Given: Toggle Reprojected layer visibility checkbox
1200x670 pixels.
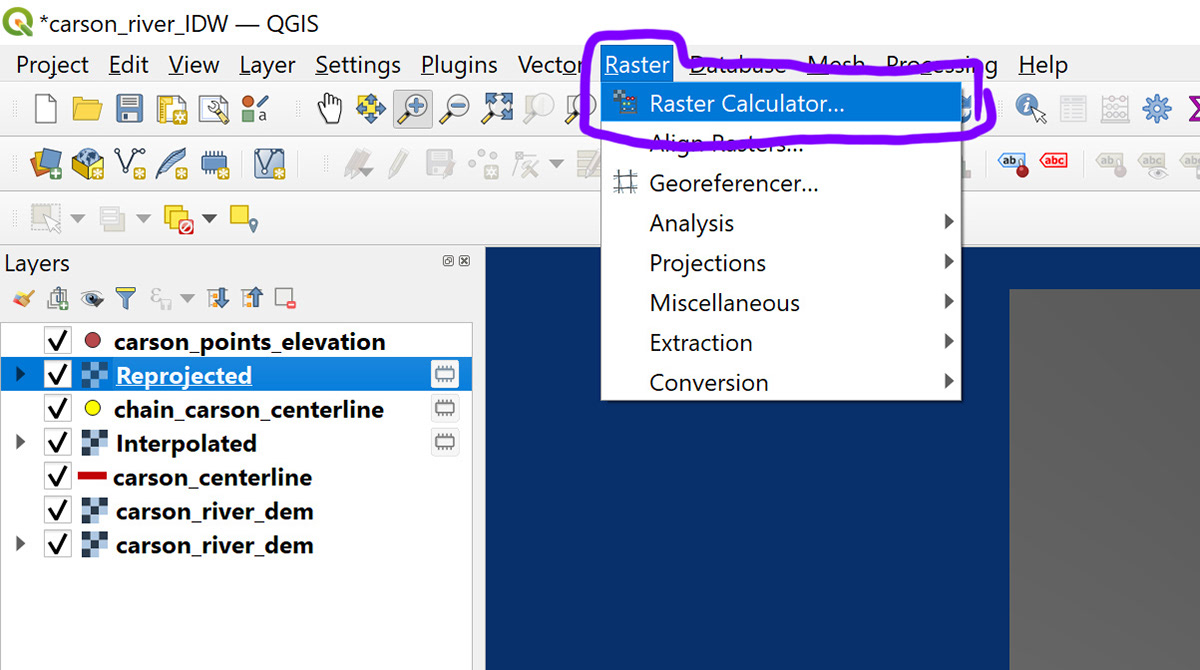Looking at the screenshot, I should (x=58, y=375).
